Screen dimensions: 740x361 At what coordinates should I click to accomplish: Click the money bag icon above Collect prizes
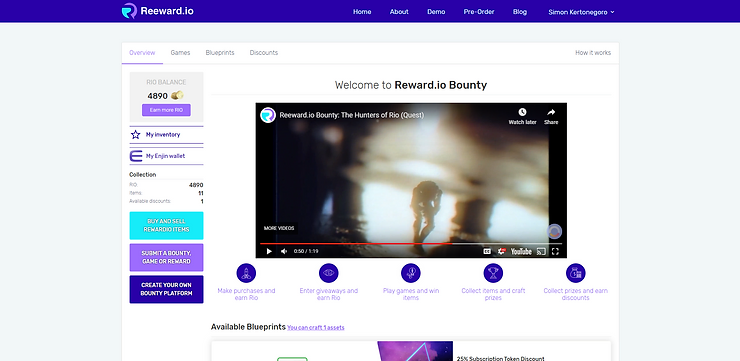tap(575, 273)
